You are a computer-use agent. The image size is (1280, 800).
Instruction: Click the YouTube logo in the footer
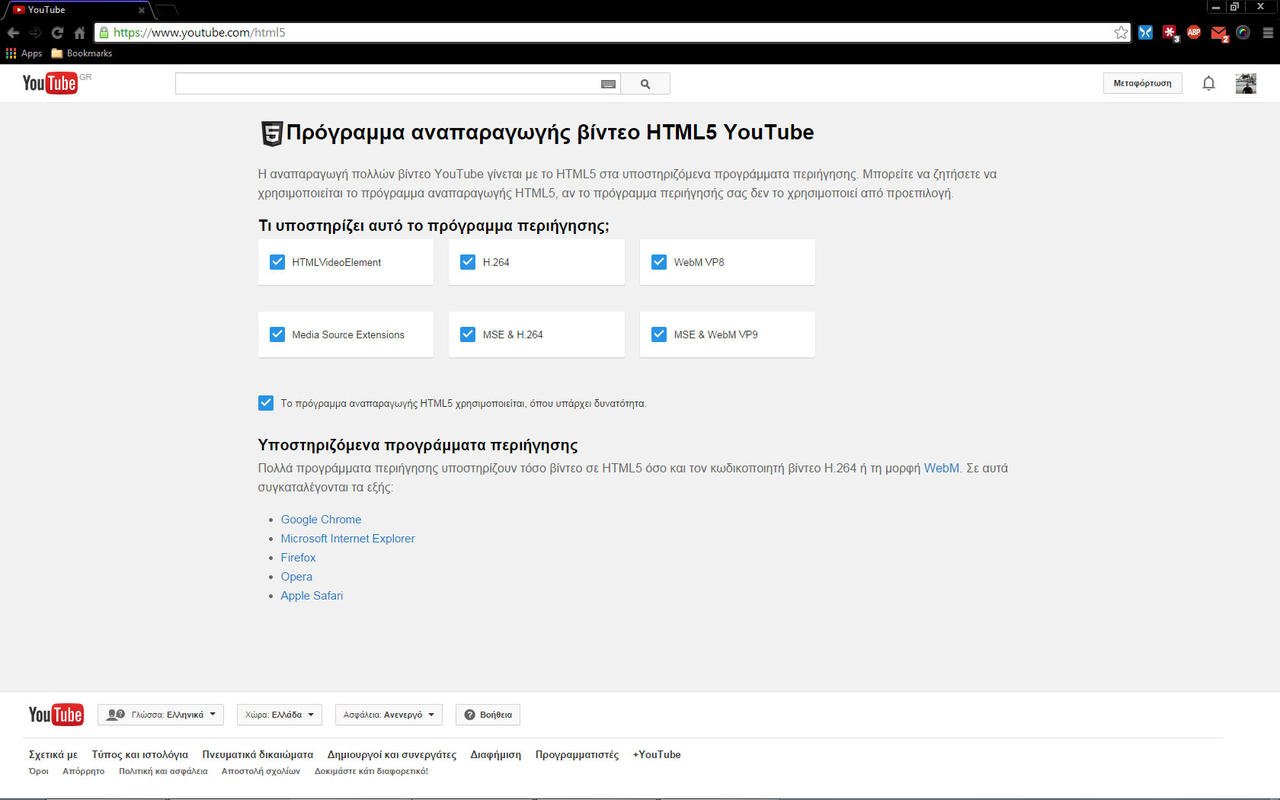(56, 714)
